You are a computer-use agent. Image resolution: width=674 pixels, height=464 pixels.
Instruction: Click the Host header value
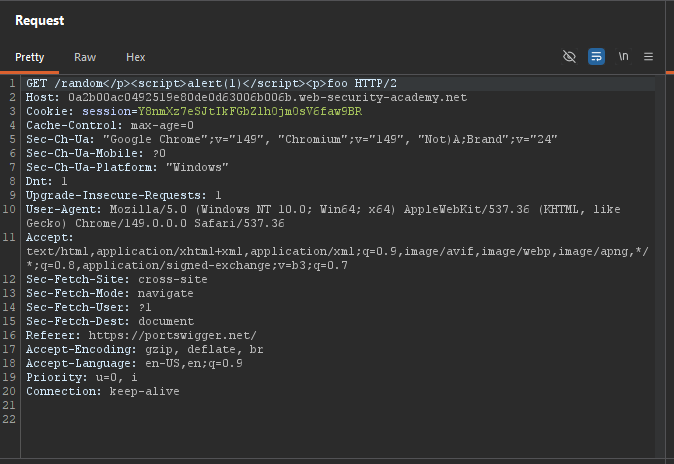point(267,98)
